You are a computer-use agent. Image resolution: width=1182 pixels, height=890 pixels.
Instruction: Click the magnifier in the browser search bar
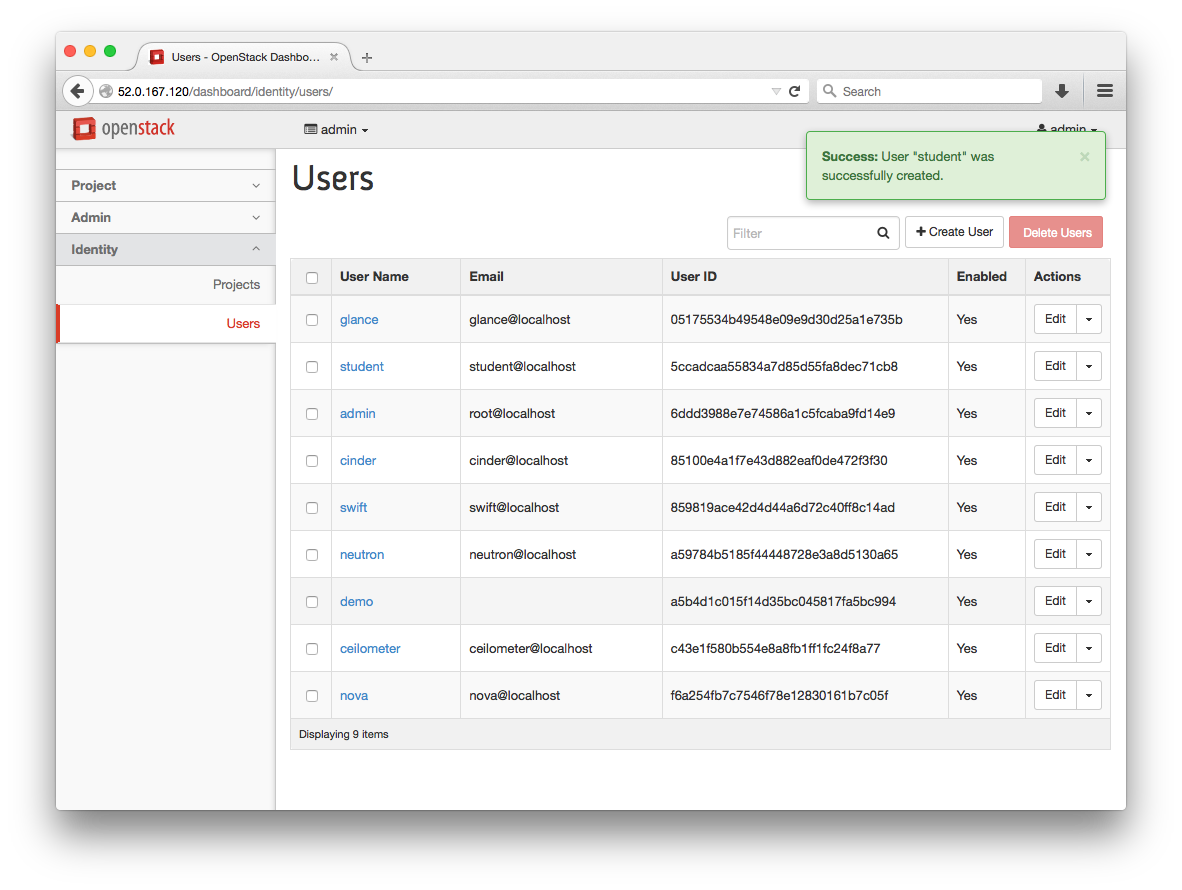coord(829,90)
